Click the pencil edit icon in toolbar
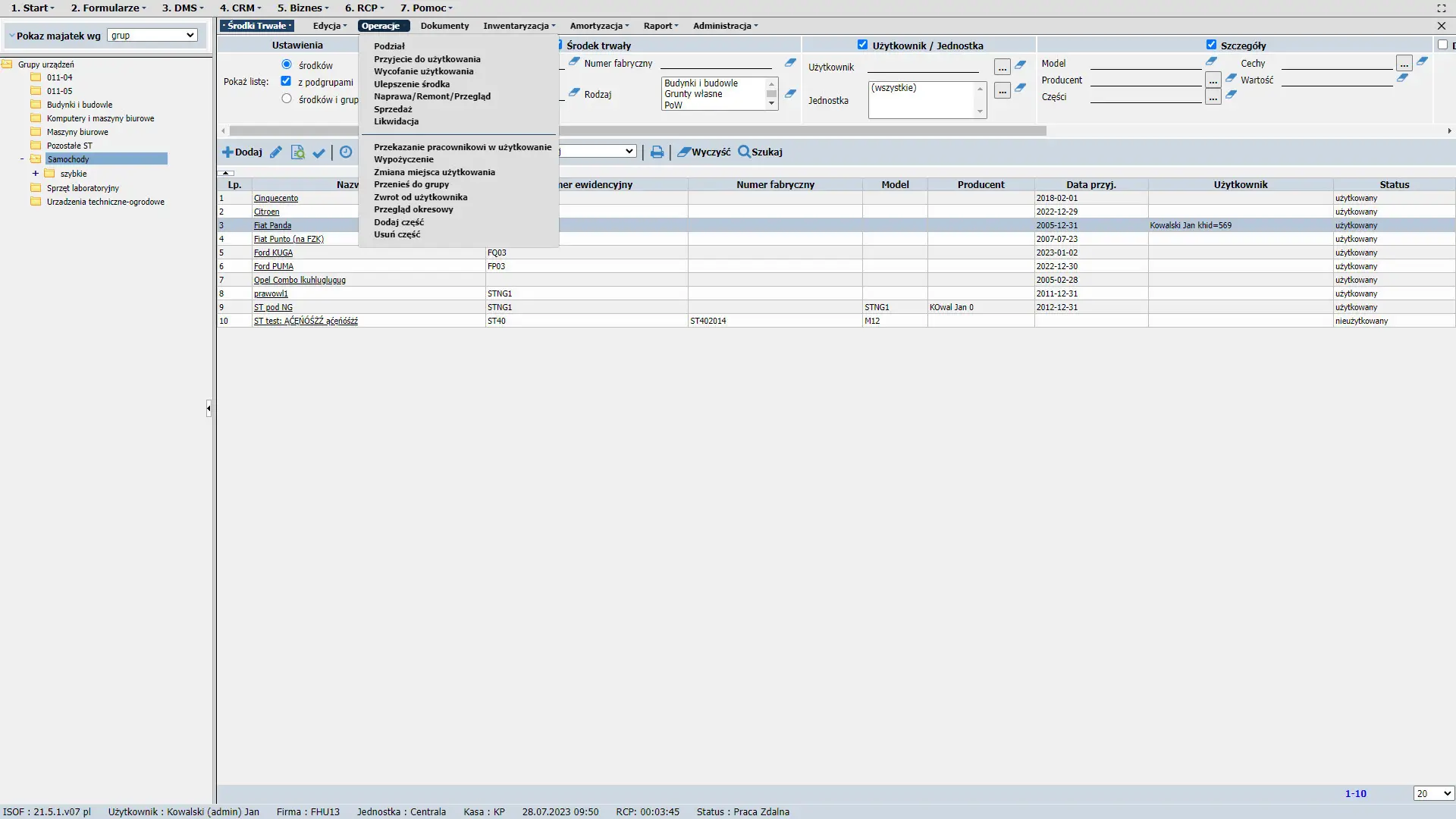 click(276, 152)
